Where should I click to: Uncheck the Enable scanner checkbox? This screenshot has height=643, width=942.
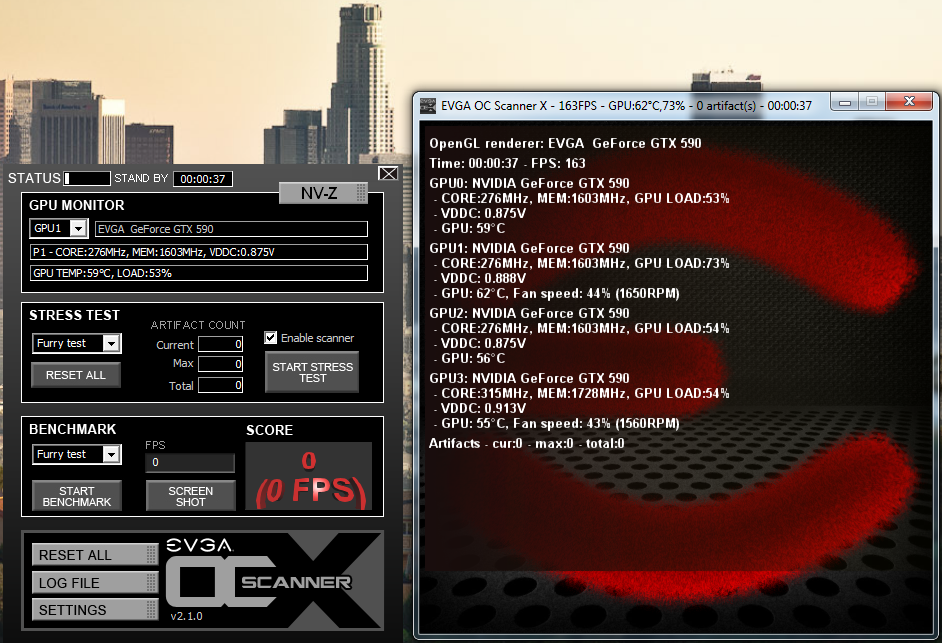271,338
